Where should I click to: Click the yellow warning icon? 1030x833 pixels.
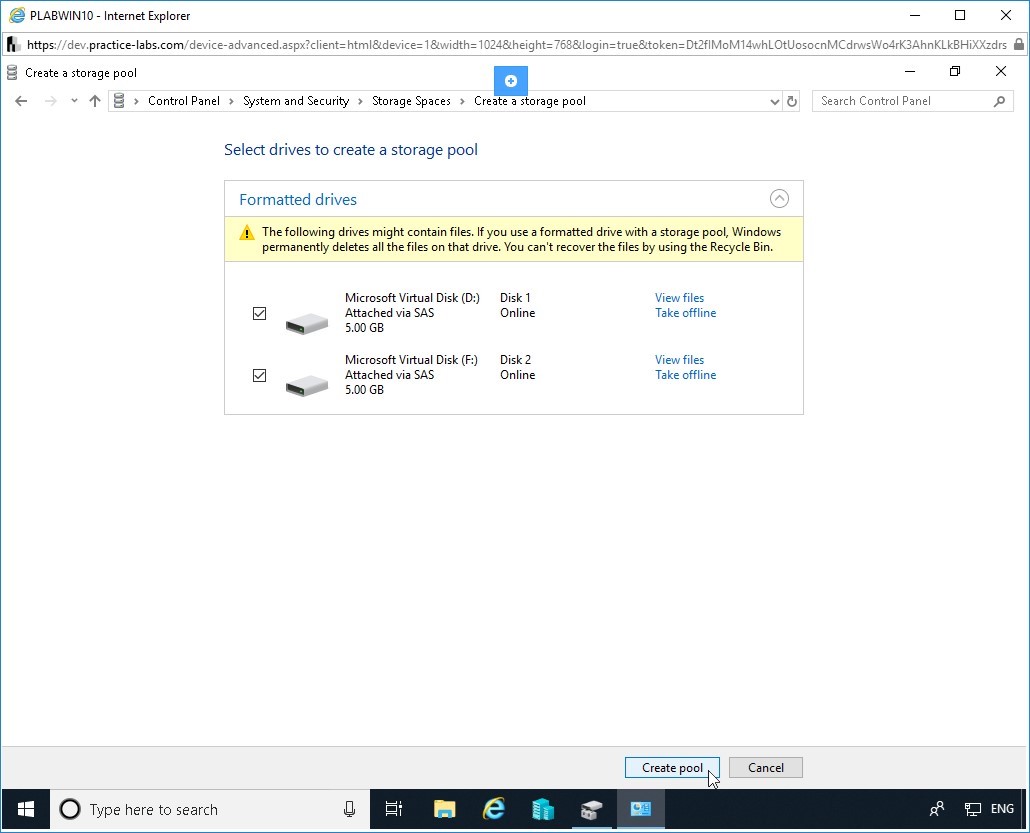coord(247,233)
